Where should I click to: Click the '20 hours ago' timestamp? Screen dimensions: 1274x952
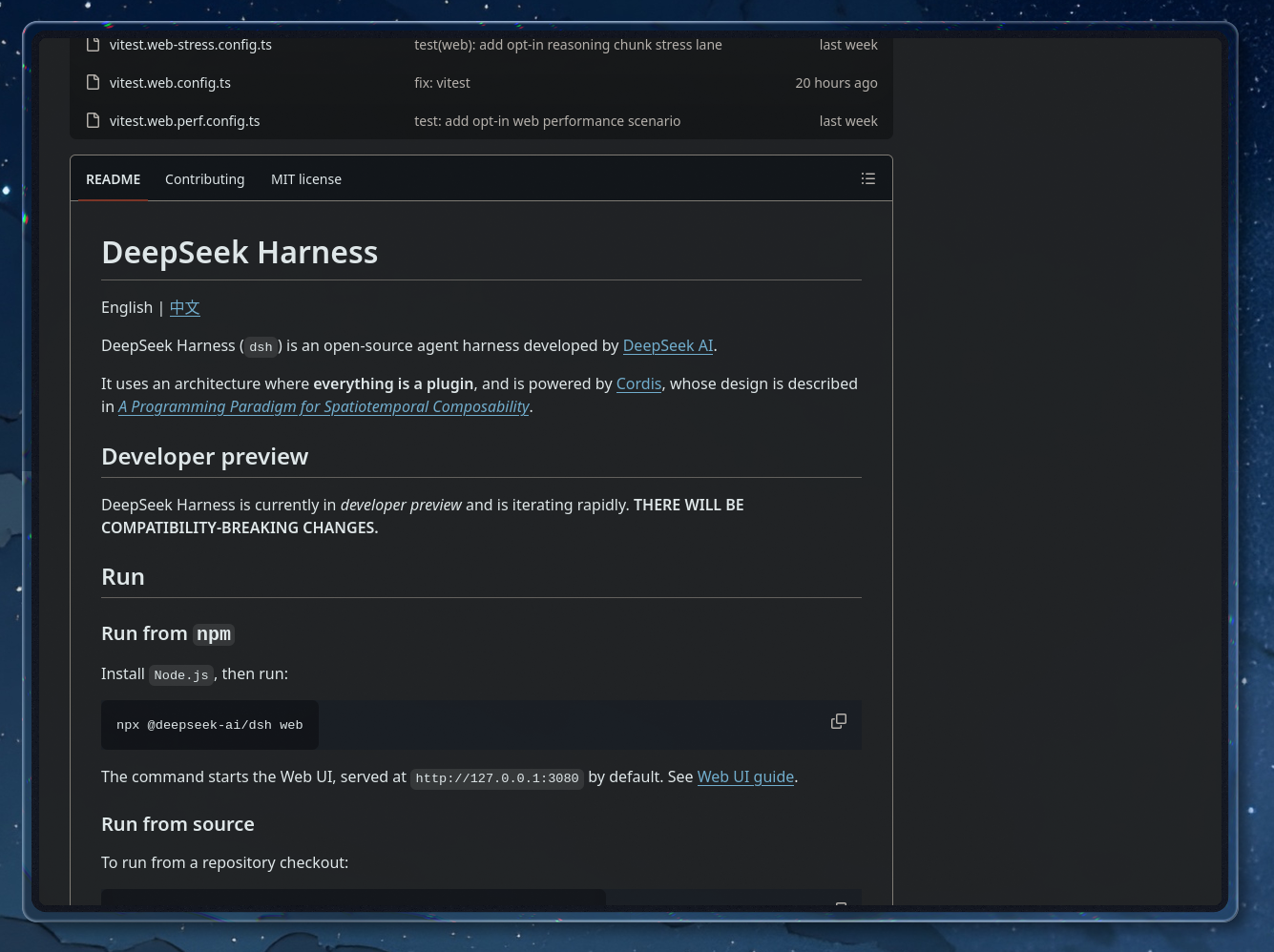tap(837, 83)
